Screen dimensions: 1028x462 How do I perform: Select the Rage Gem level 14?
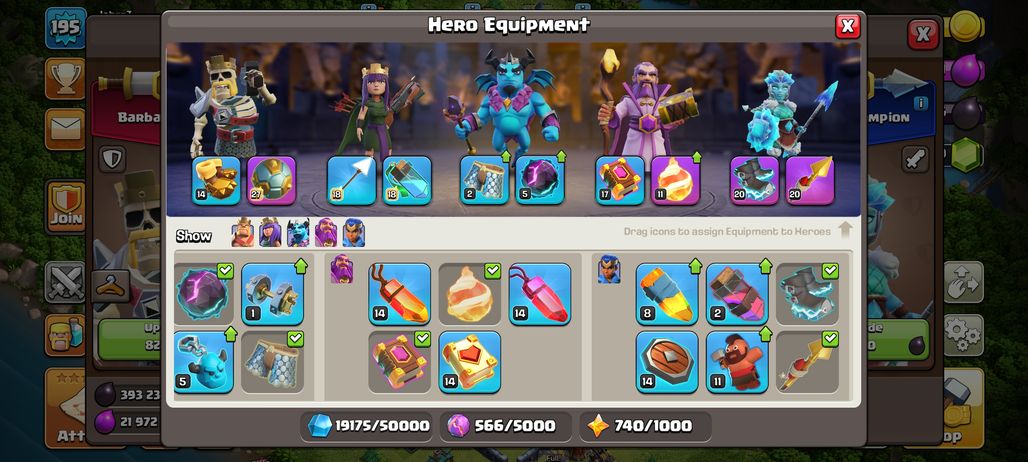(x=399, y=294)
